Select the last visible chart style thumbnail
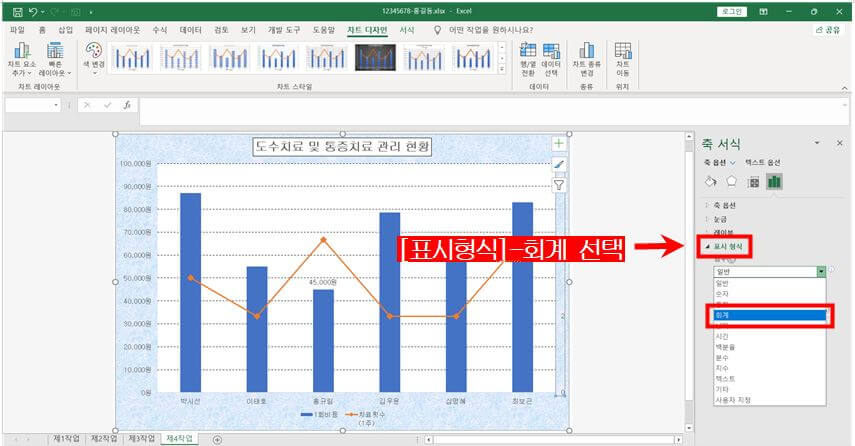 tap(473, 58)
